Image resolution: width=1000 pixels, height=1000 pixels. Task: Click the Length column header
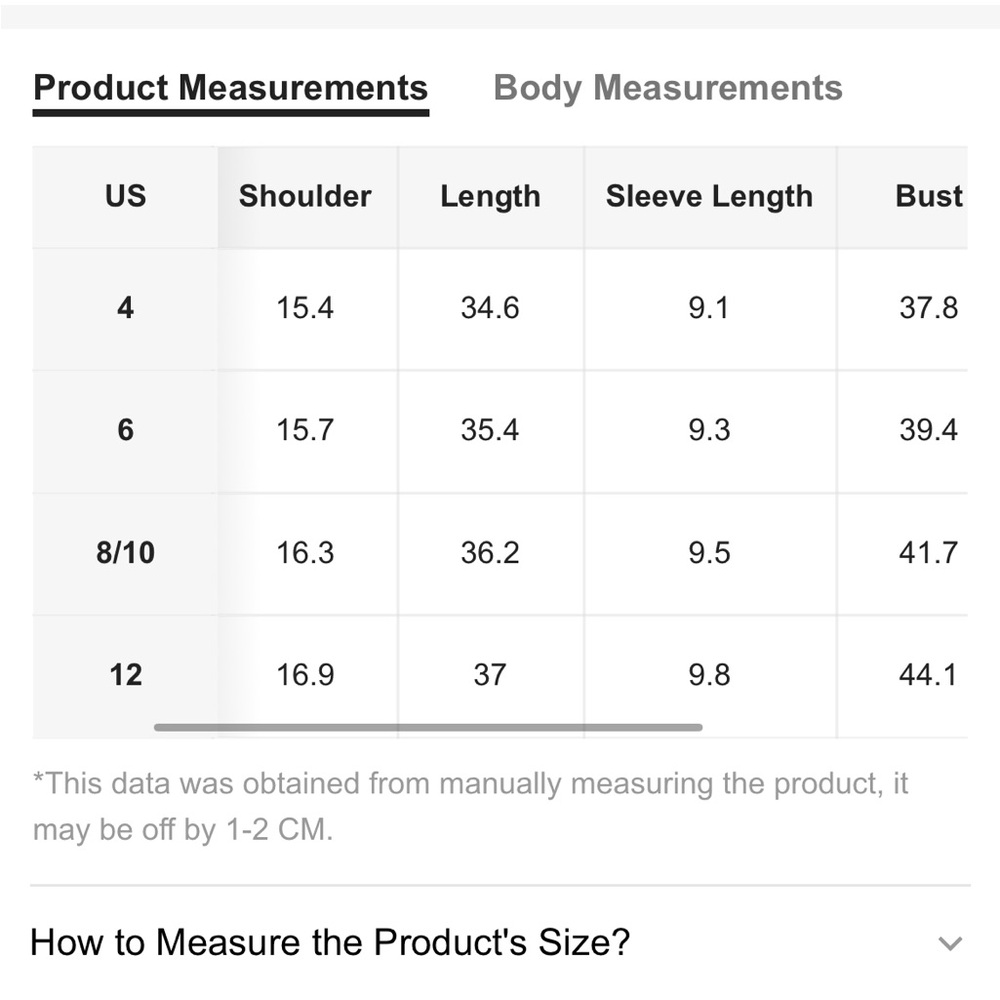pyautogui.click(x=490, y=196)
